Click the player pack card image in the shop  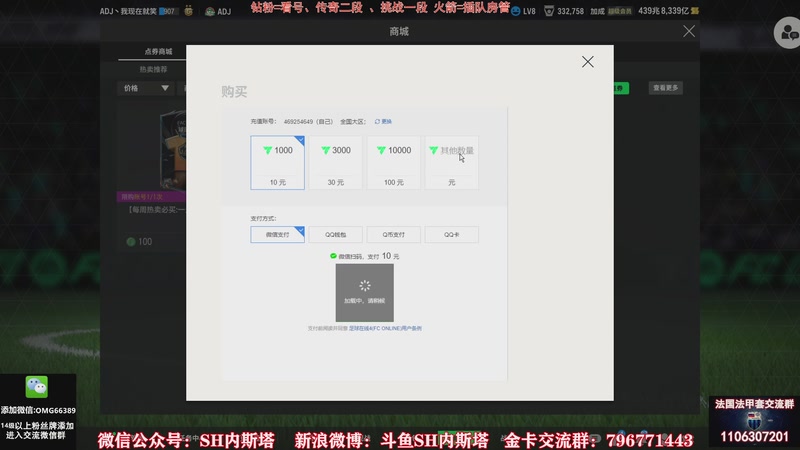point(172,151)
